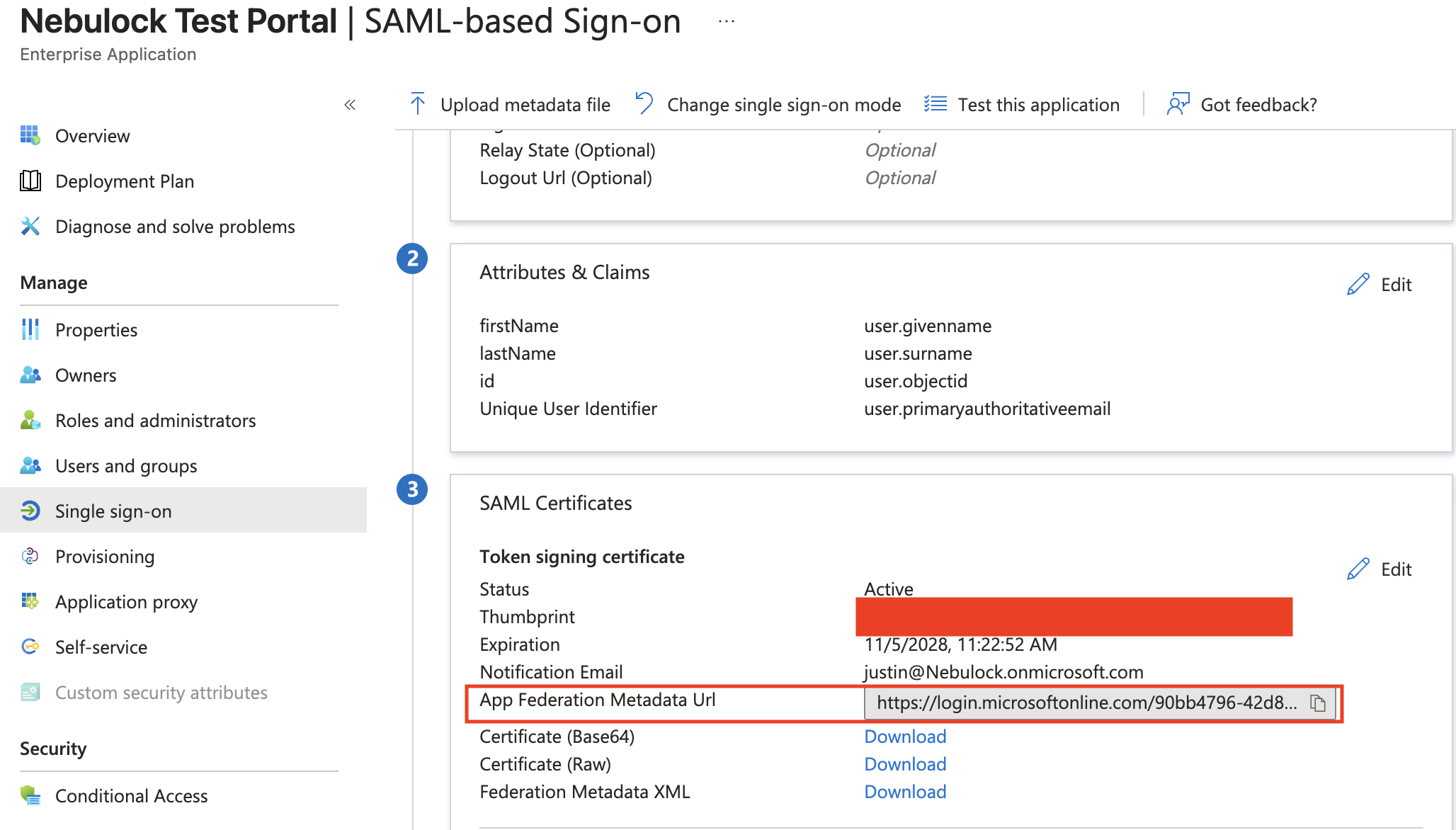Click Change single sign-on mode

click(x=783, y=105)
